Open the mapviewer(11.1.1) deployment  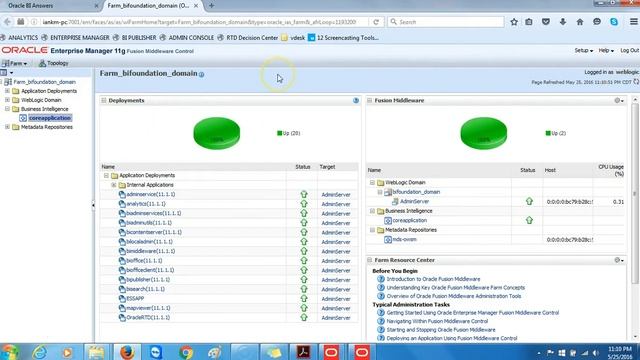tap(148, 308)
